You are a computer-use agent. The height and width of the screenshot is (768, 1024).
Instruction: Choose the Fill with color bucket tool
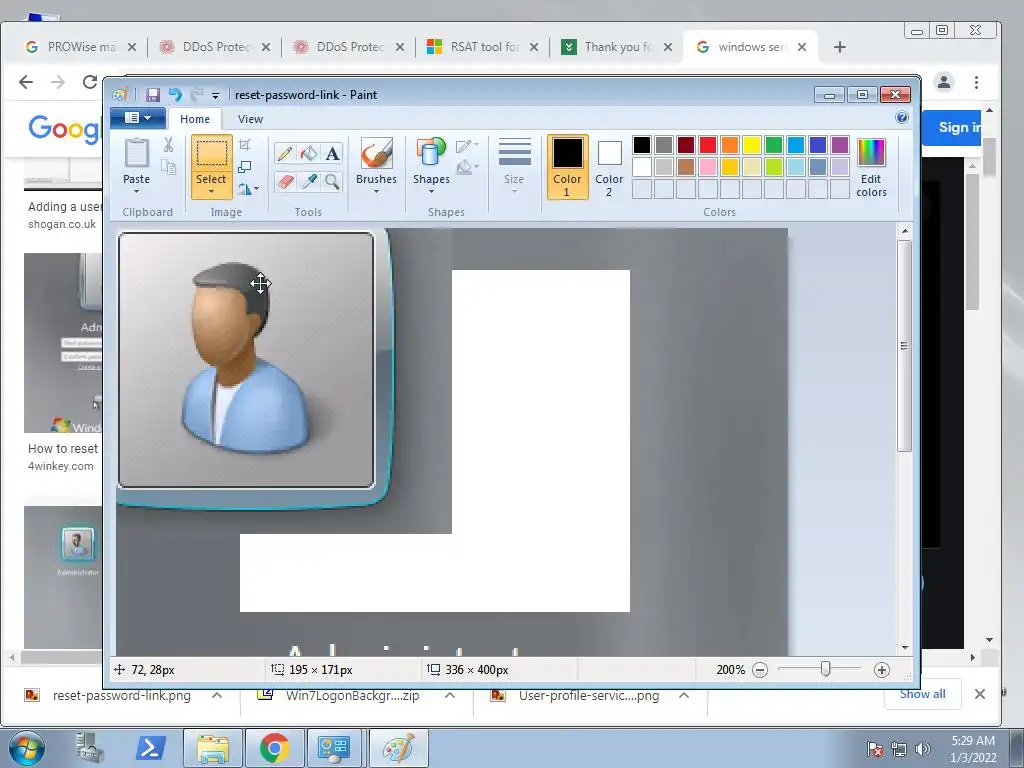(309, 153)
